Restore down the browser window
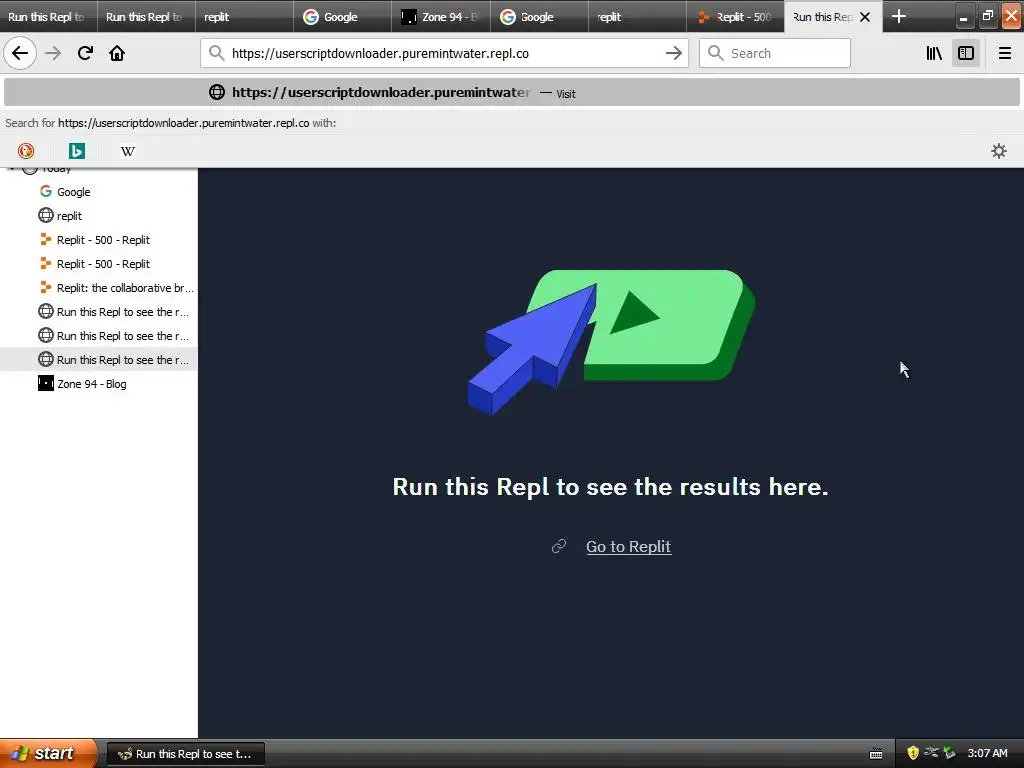 (987, 16)
